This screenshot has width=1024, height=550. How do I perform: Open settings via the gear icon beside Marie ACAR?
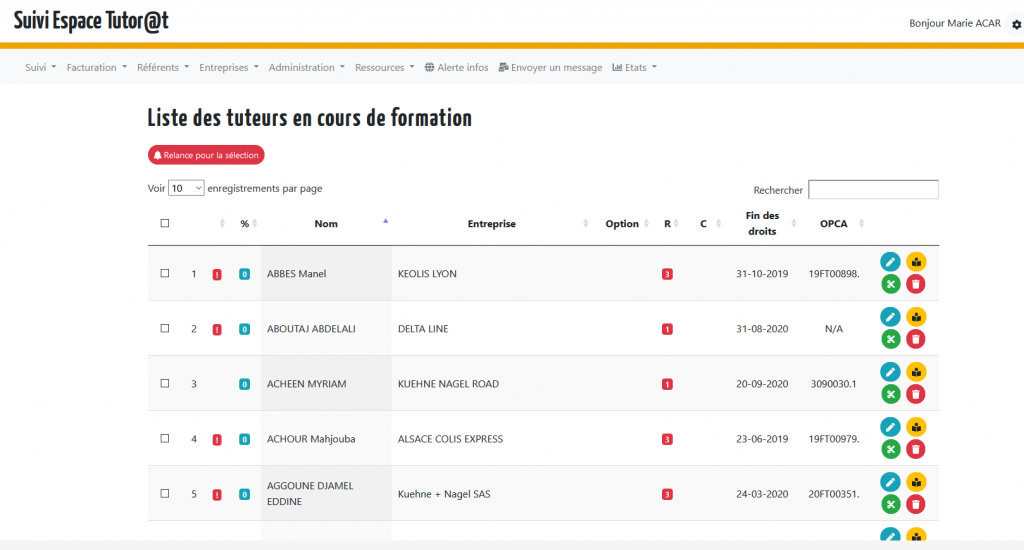point(1016,24)
